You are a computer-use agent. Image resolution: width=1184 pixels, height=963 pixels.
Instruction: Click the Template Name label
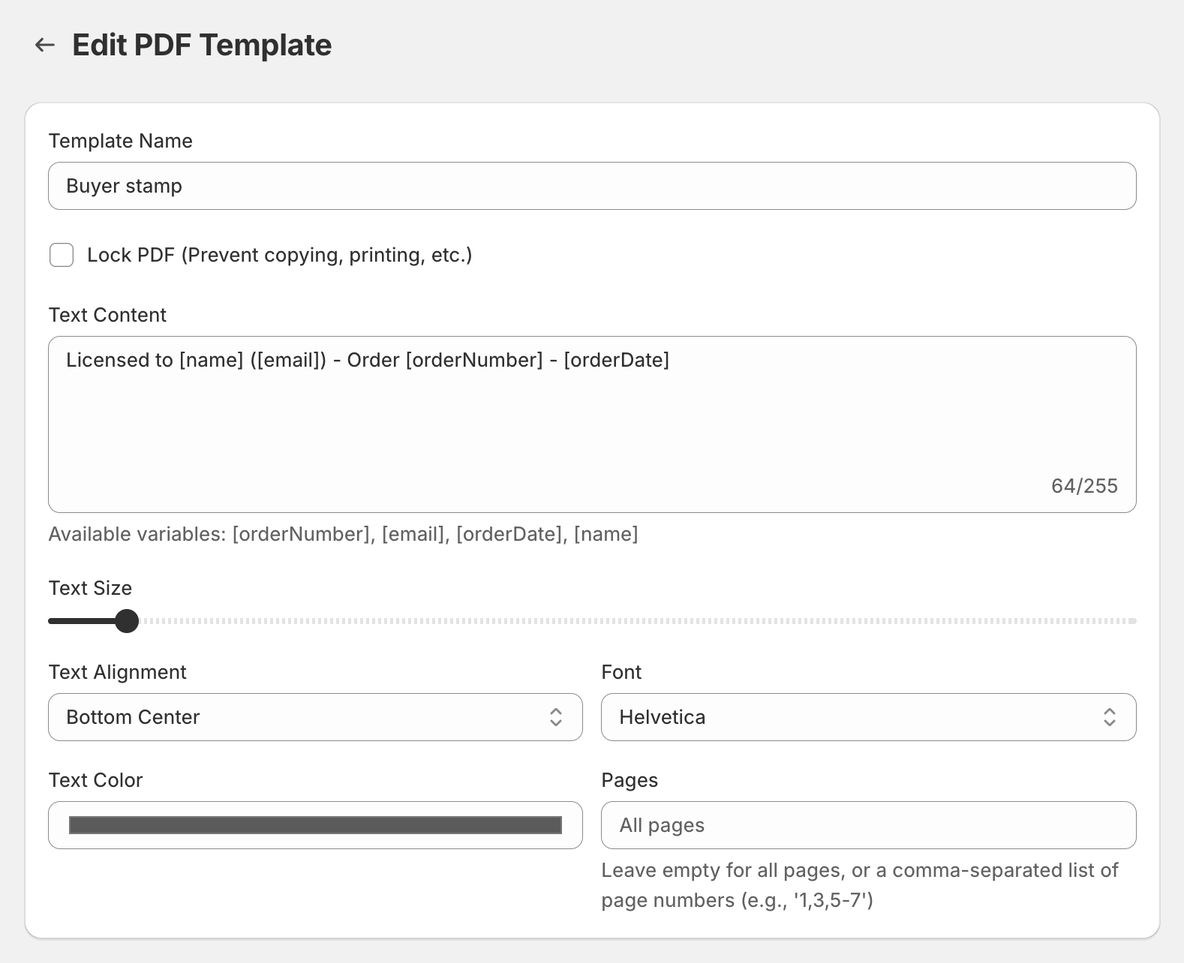click(121, 141)
